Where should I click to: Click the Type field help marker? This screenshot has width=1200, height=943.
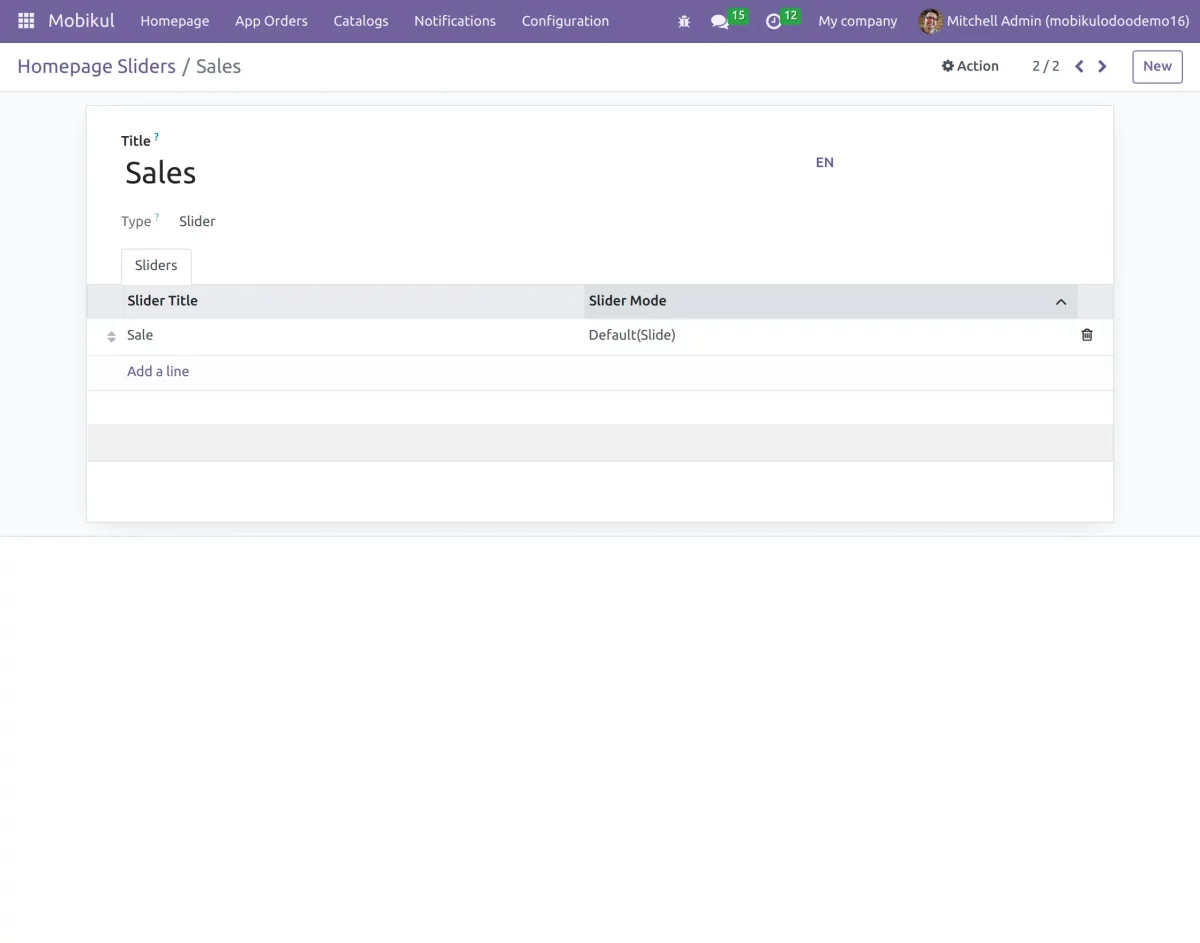(x=157, y=215)
